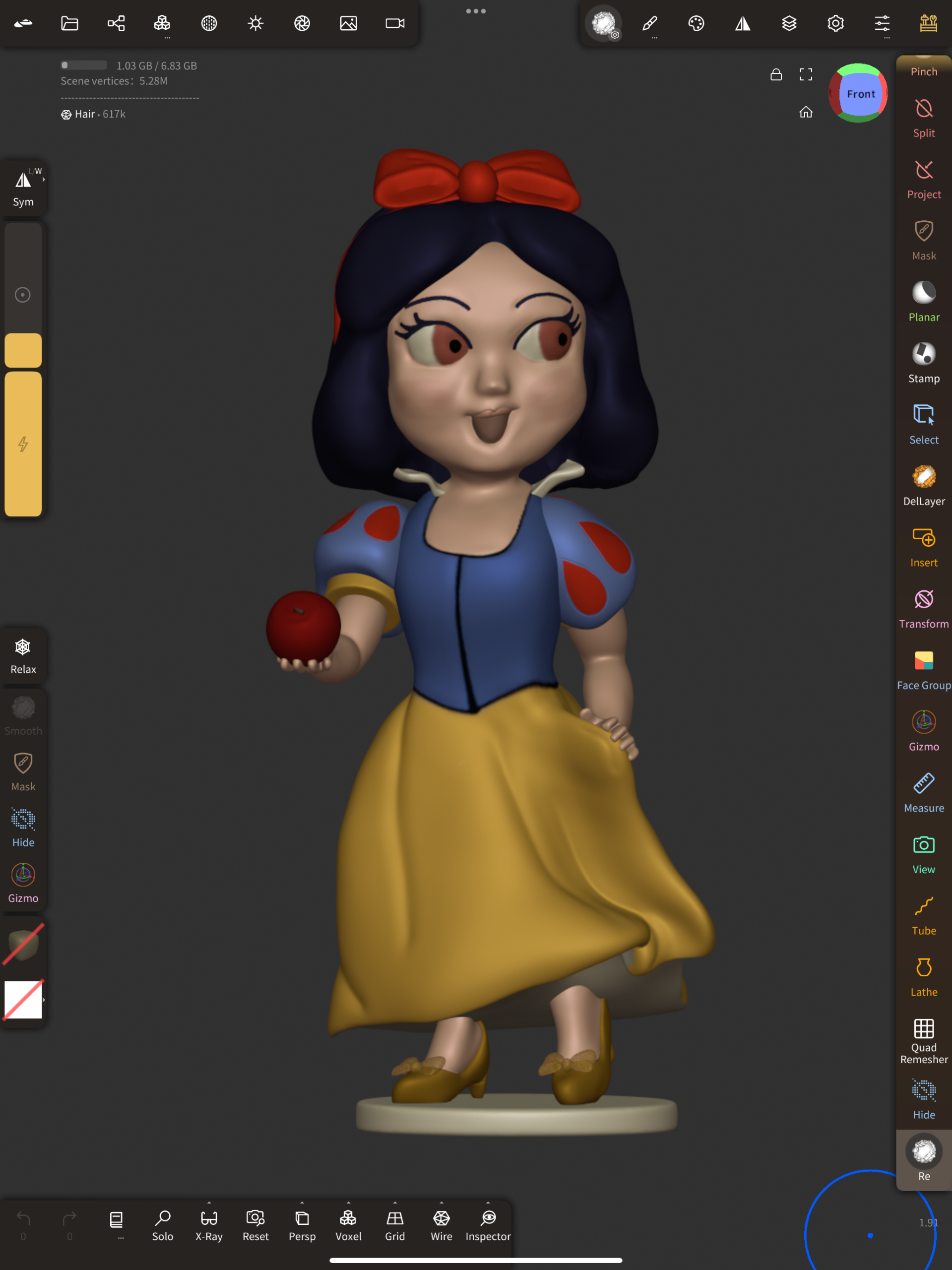Select the Split tool
Viewport: 952px width, 1270px height.
point(924,118)
